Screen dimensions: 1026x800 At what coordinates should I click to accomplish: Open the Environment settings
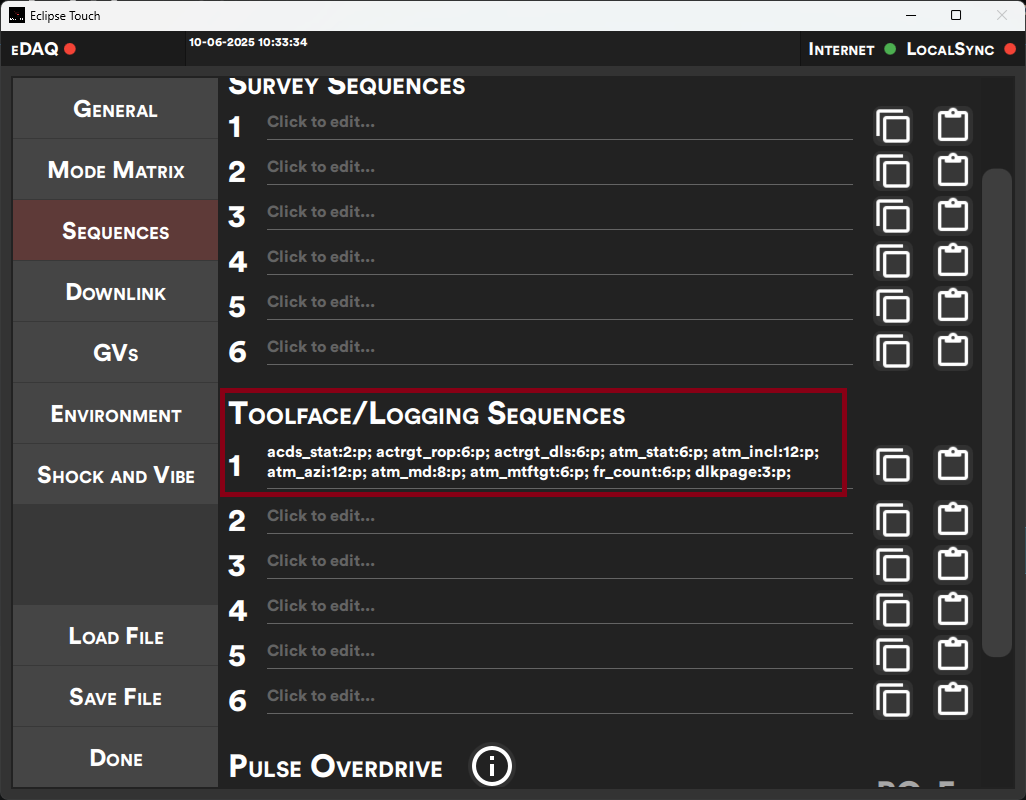114,413
